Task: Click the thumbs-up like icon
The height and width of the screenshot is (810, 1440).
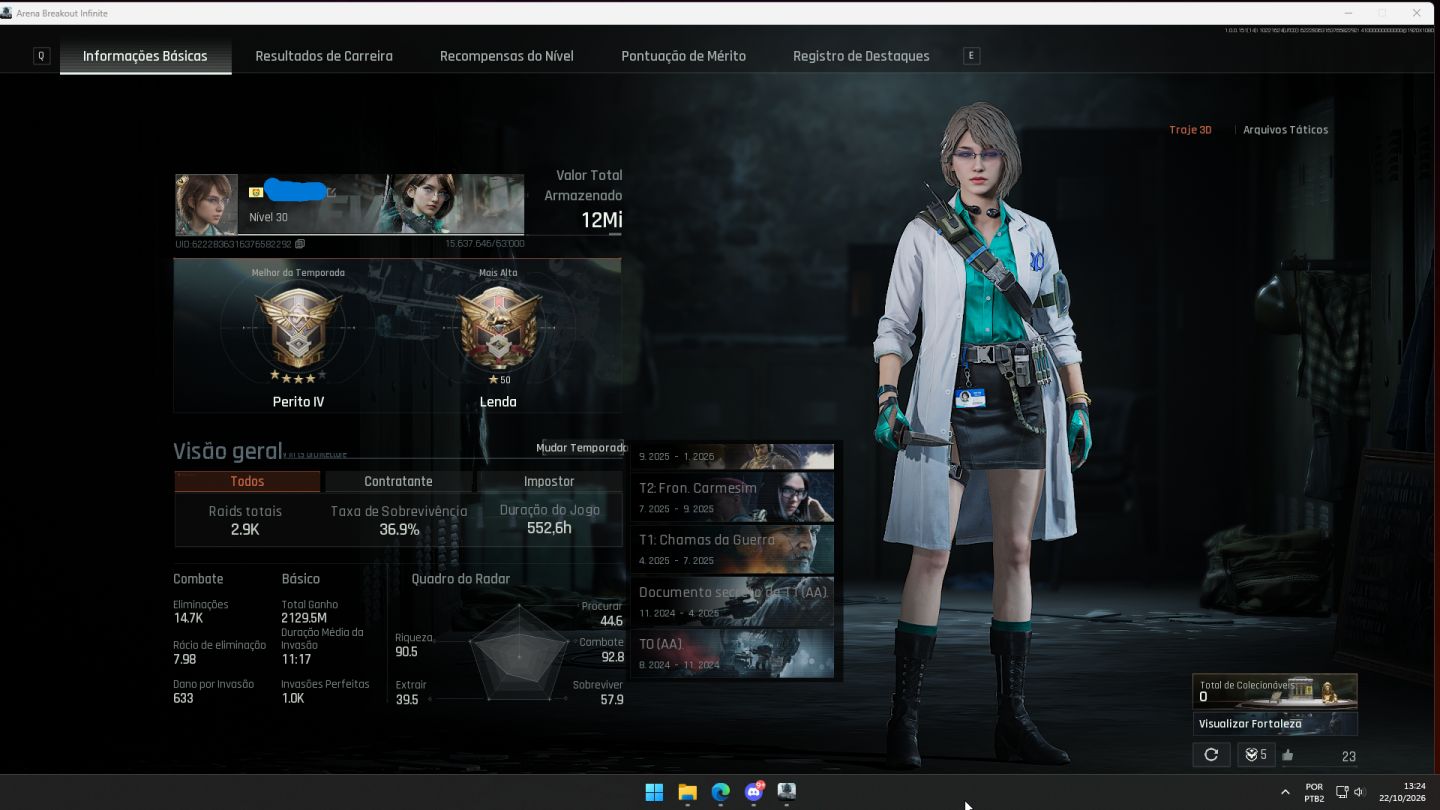Action: click(x=1287, y=756)
